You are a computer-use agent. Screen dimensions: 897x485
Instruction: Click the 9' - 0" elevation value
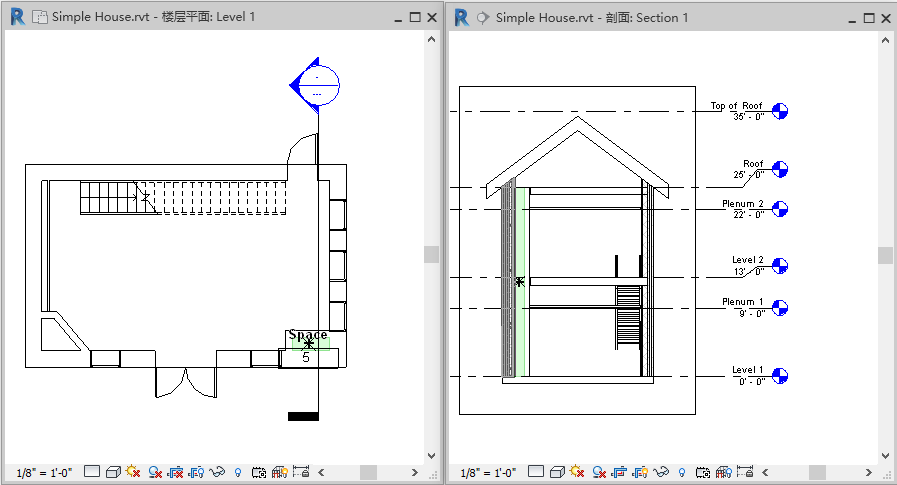pyautogui.click(x=752, y=313)
